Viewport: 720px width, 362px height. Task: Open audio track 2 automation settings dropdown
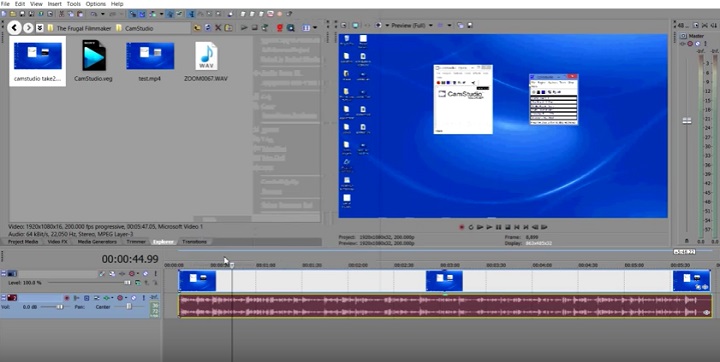pos(126,298)
